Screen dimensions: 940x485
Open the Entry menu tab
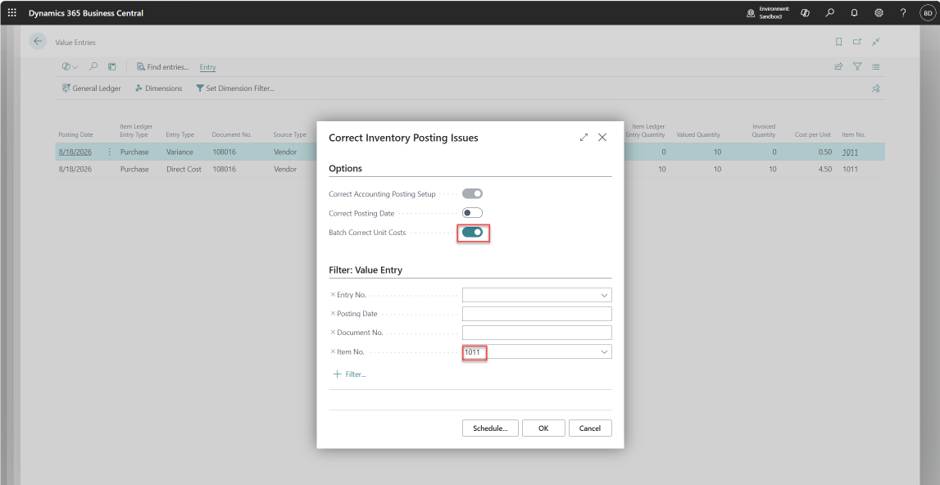coord(207,67)
